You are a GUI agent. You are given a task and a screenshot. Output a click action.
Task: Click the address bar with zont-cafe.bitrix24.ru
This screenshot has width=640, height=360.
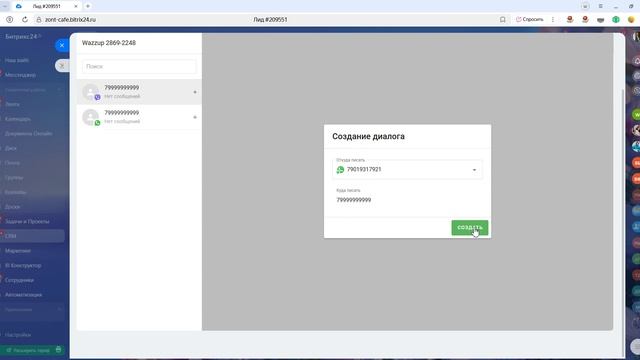pos(70,19)
